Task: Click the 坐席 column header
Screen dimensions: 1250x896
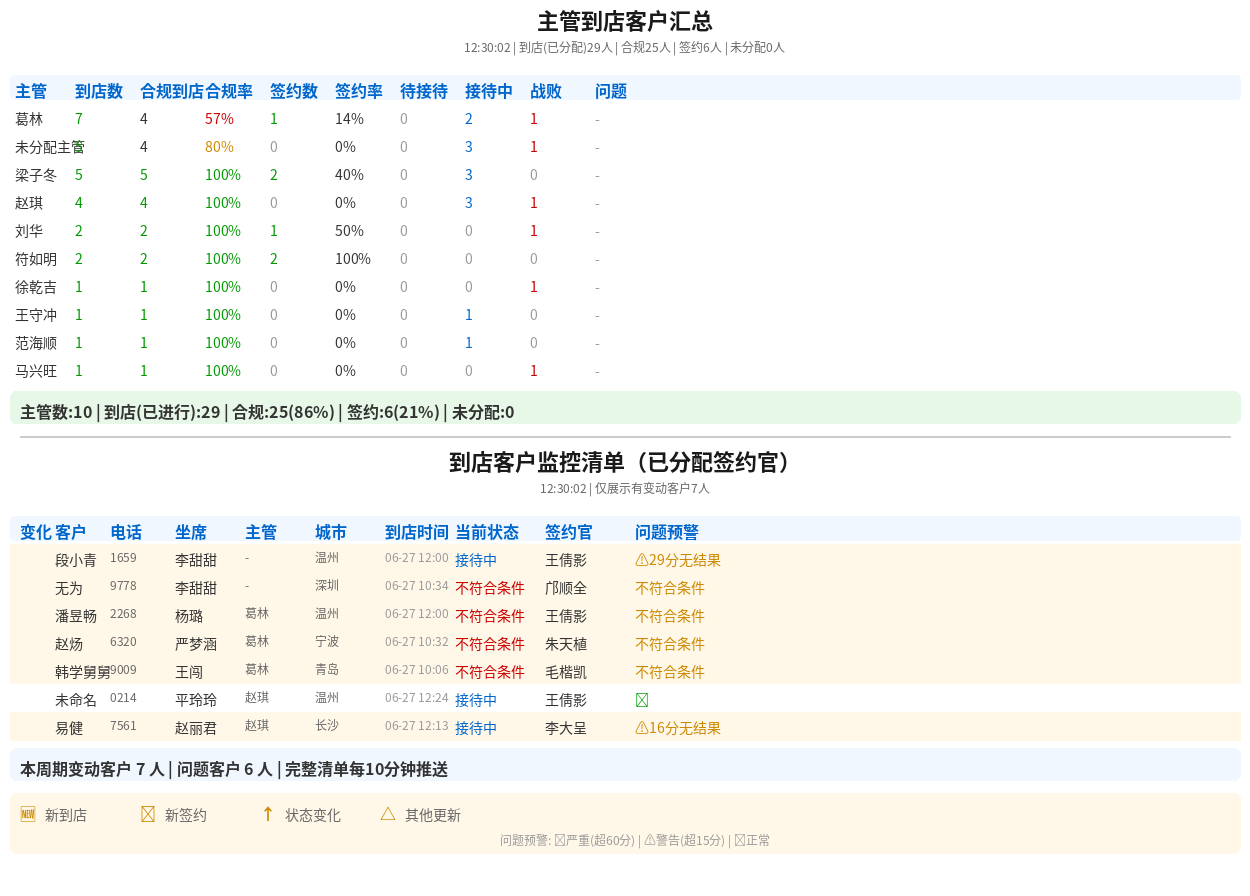Action: pos(191,532)
